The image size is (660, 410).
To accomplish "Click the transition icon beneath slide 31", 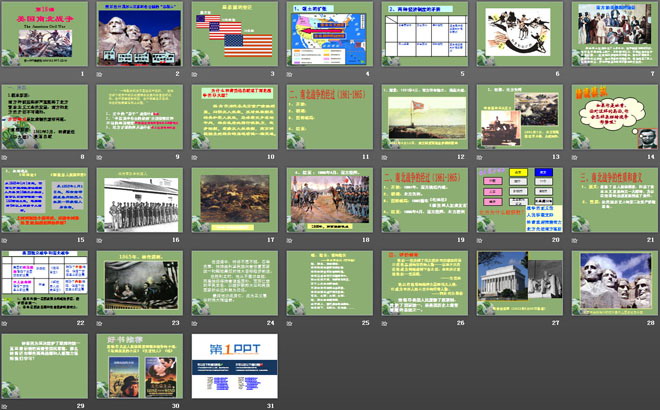I will pos(195,405).
